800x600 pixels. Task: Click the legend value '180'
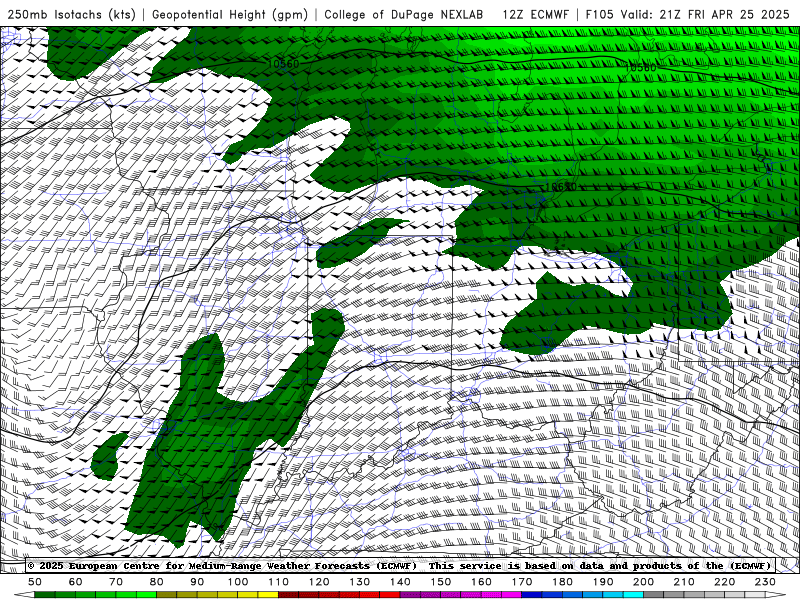562,582
